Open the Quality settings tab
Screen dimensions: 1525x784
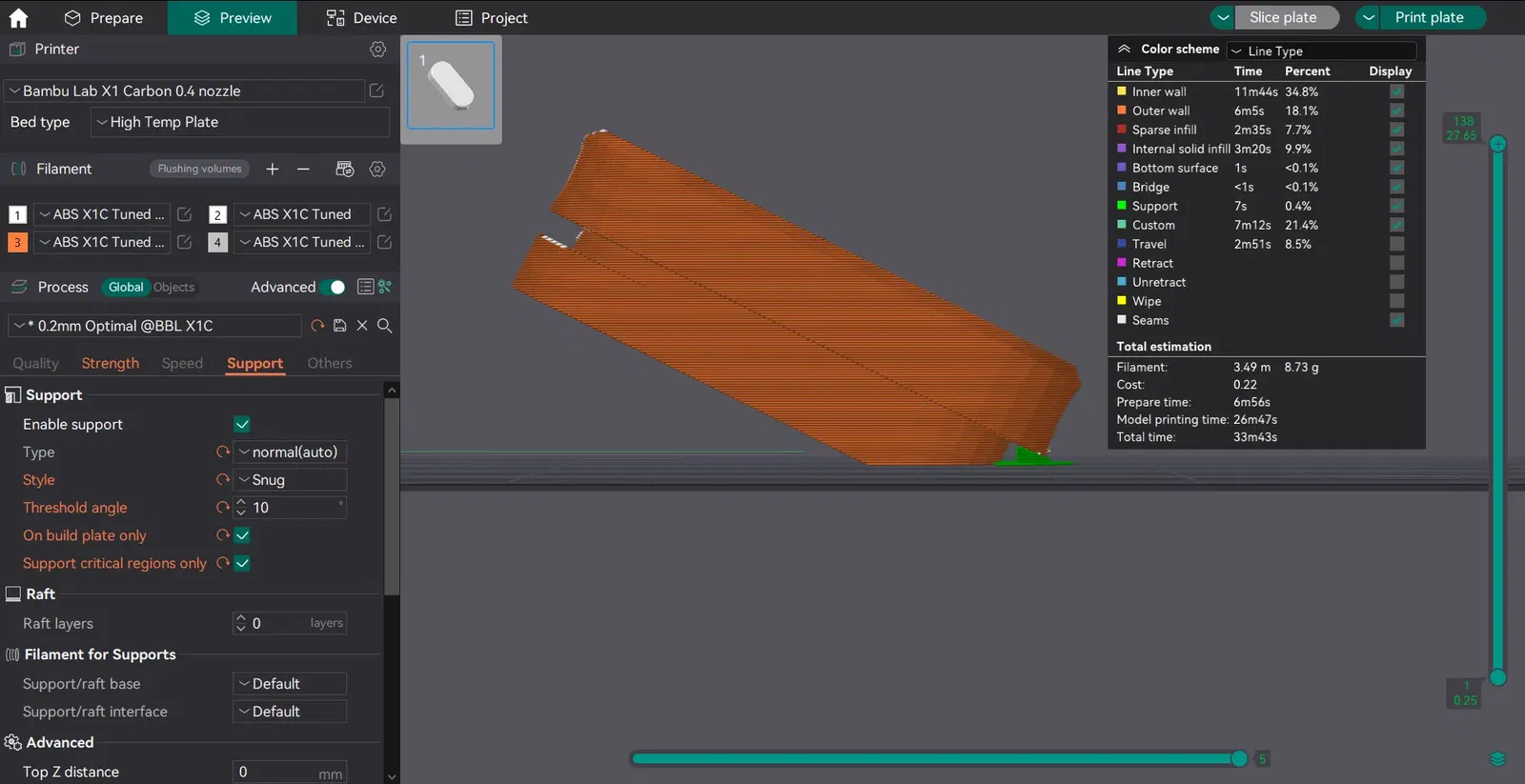(x=36, y=363)
